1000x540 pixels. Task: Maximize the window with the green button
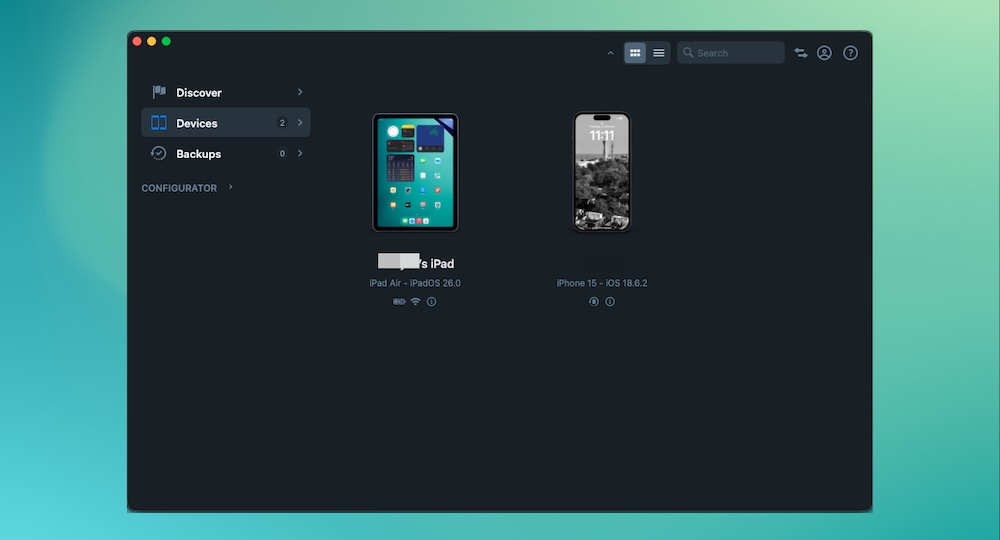pos(166,41)
